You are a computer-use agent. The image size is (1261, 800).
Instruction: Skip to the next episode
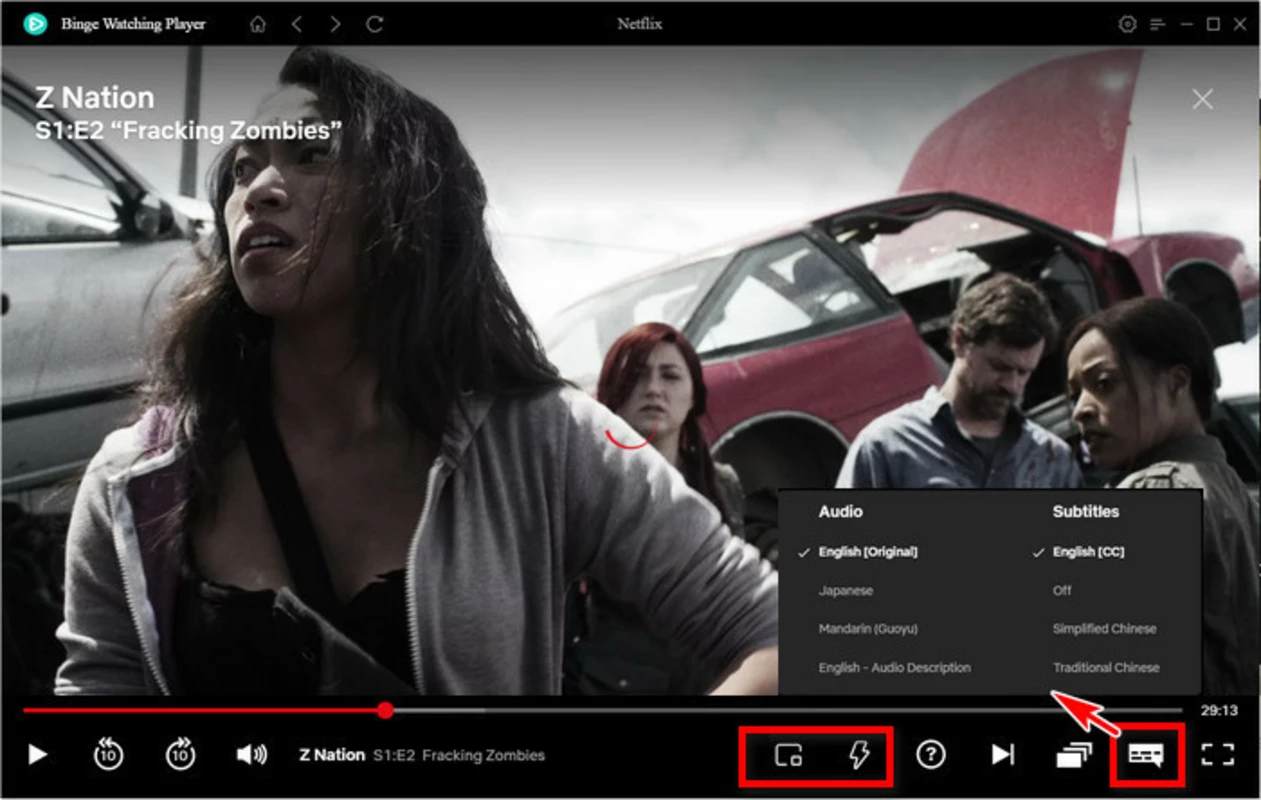pos(1003,755)
